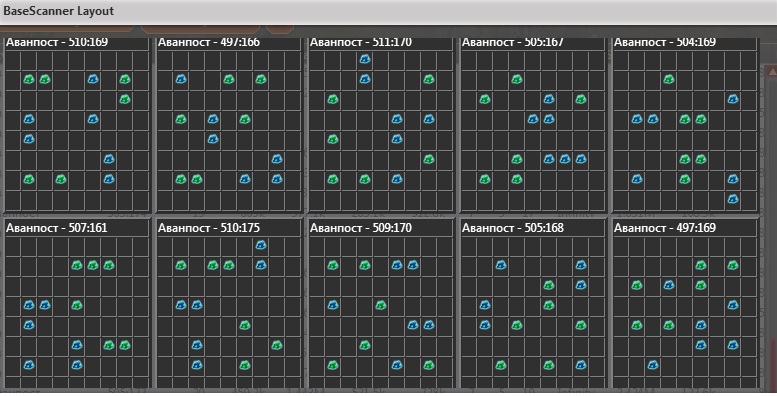The image size is (777, 396).
Task: Click the Аванпост - 505:167 panel title
Action: (513, 43)
